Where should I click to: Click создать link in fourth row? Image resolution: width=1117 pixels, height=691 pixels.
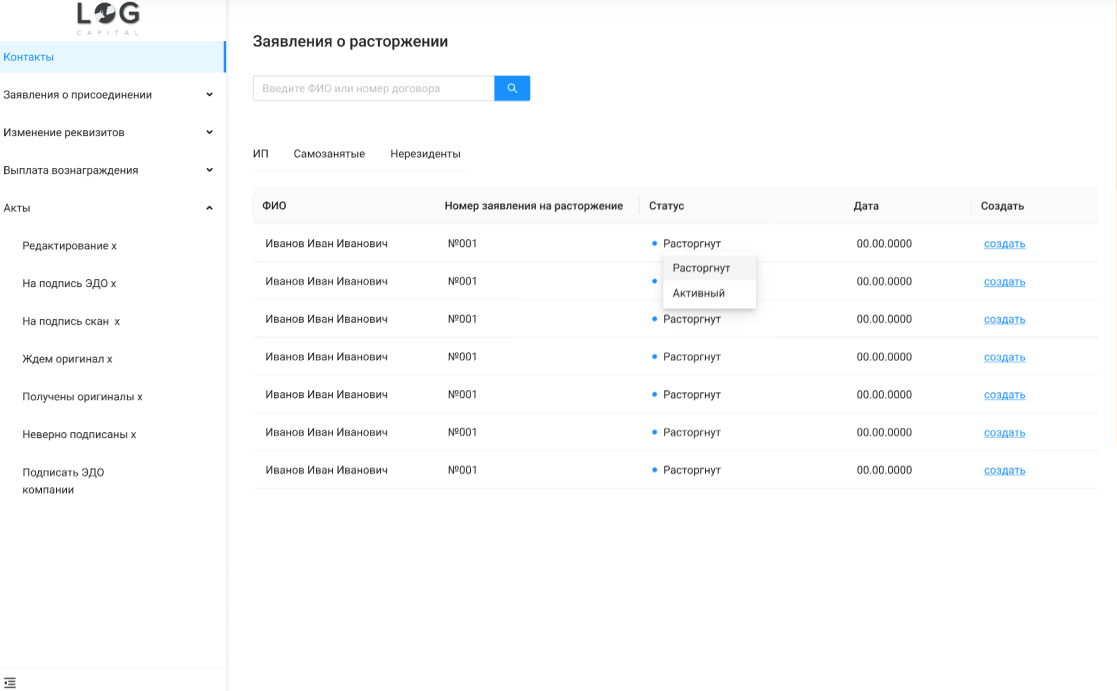coord(1004,357)
